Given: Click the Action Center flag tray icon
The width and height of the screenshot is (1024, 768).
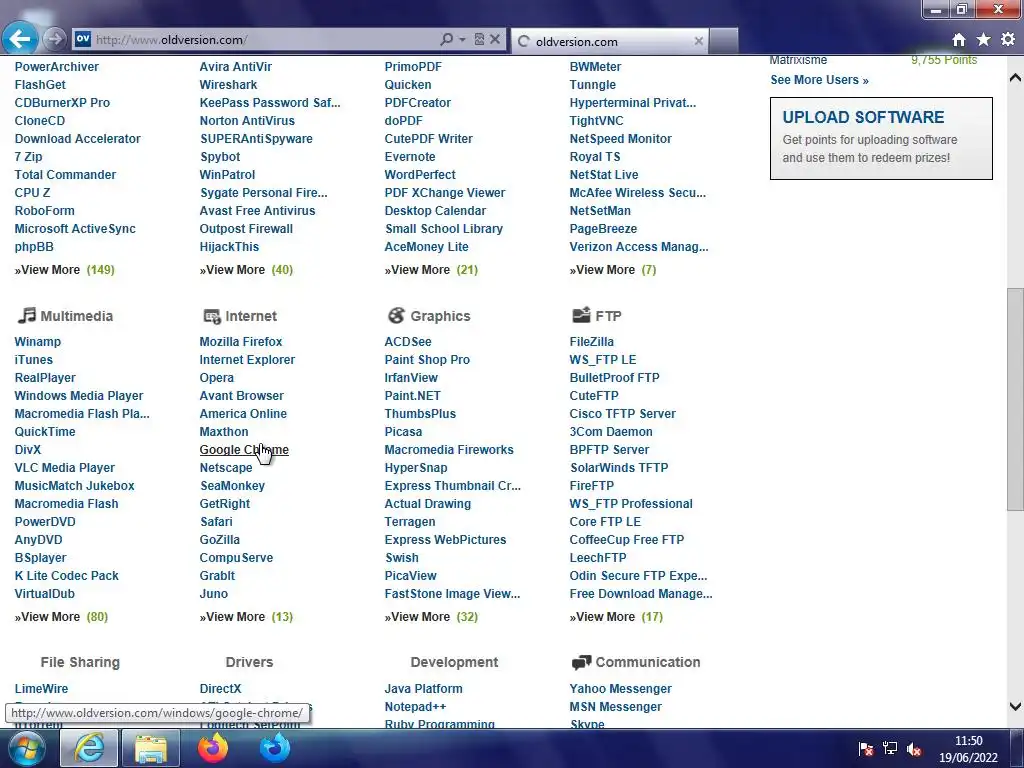Looking at the screenshot, I should pyautogui.click(x=866, y=749).
